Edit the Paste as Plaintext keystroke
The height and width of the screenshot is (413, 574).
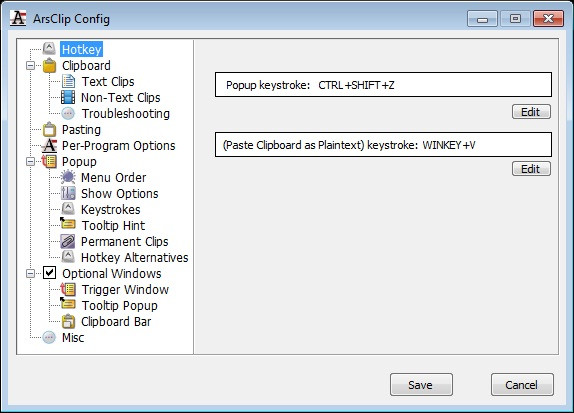[x=531, y=169]
